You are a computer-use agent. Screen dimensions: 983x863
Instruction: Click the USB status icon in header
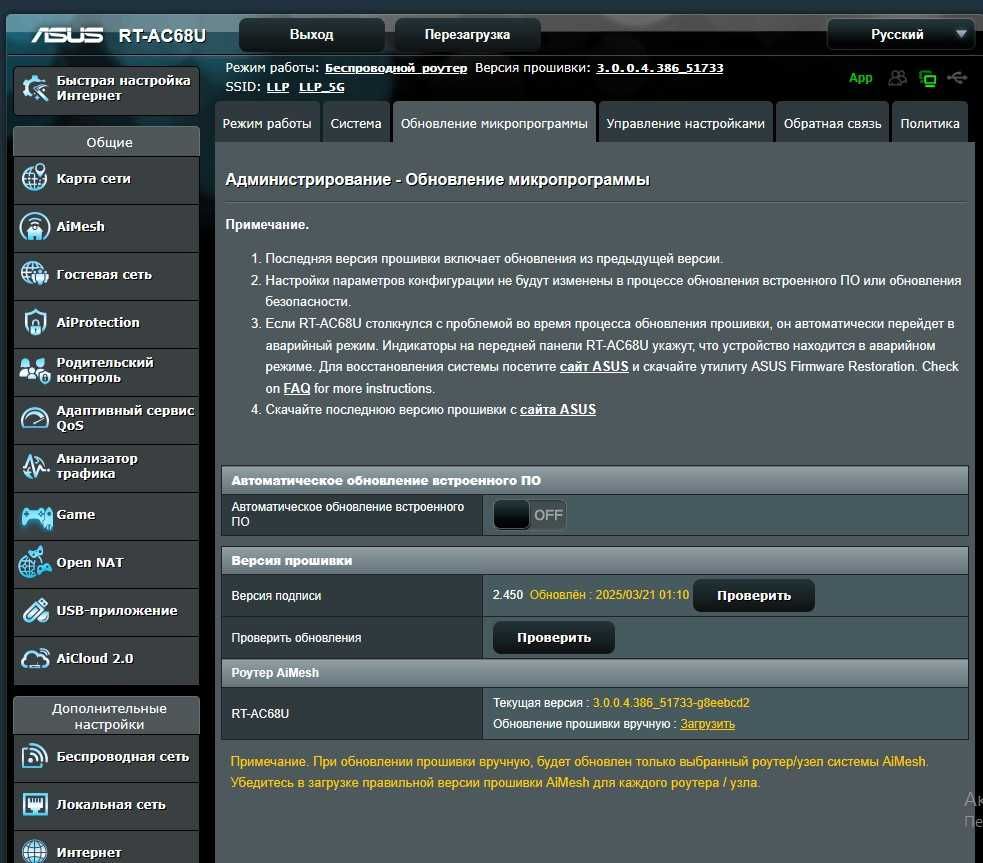point(957,78)
